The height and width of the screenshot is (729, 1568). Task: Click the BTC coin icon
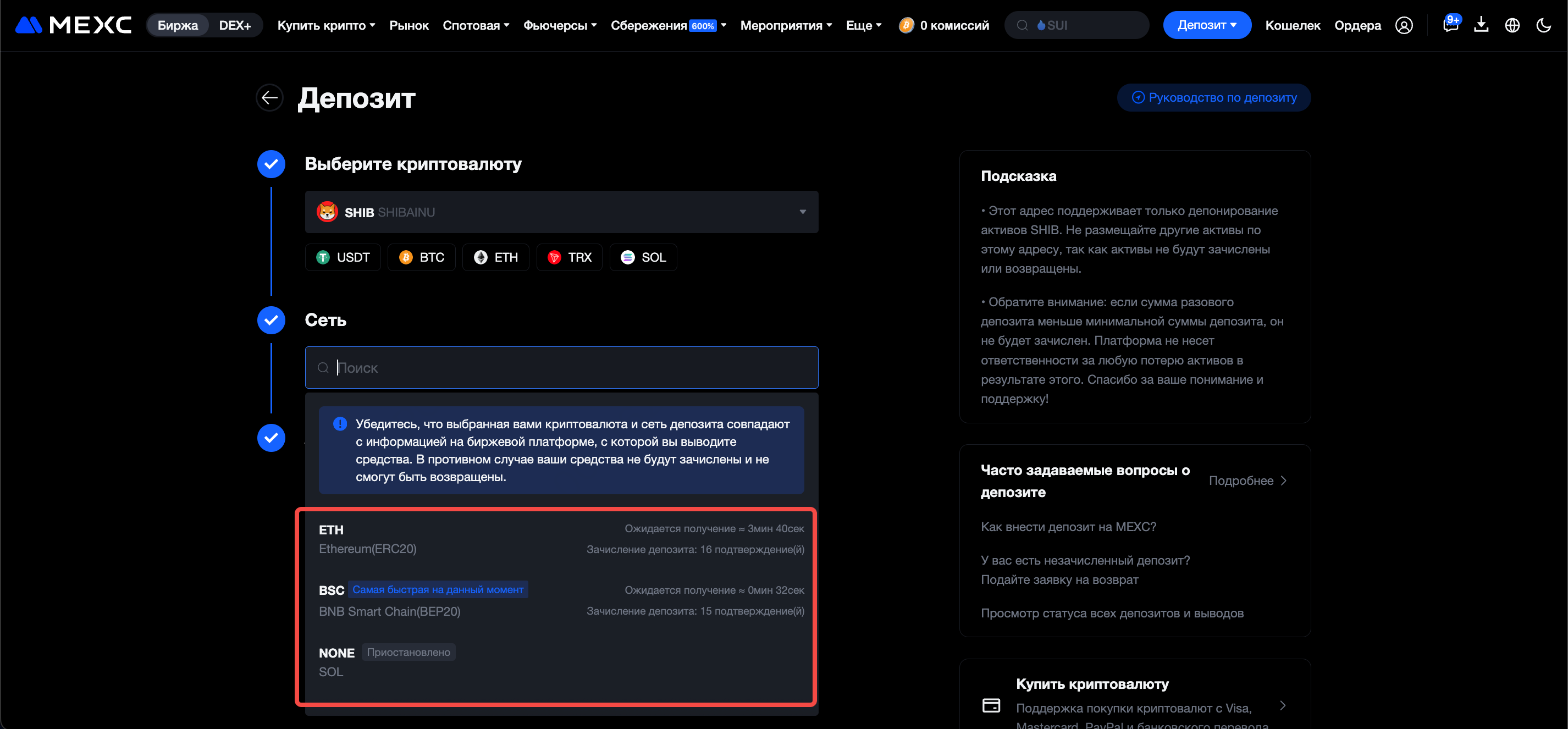(406, 257)
